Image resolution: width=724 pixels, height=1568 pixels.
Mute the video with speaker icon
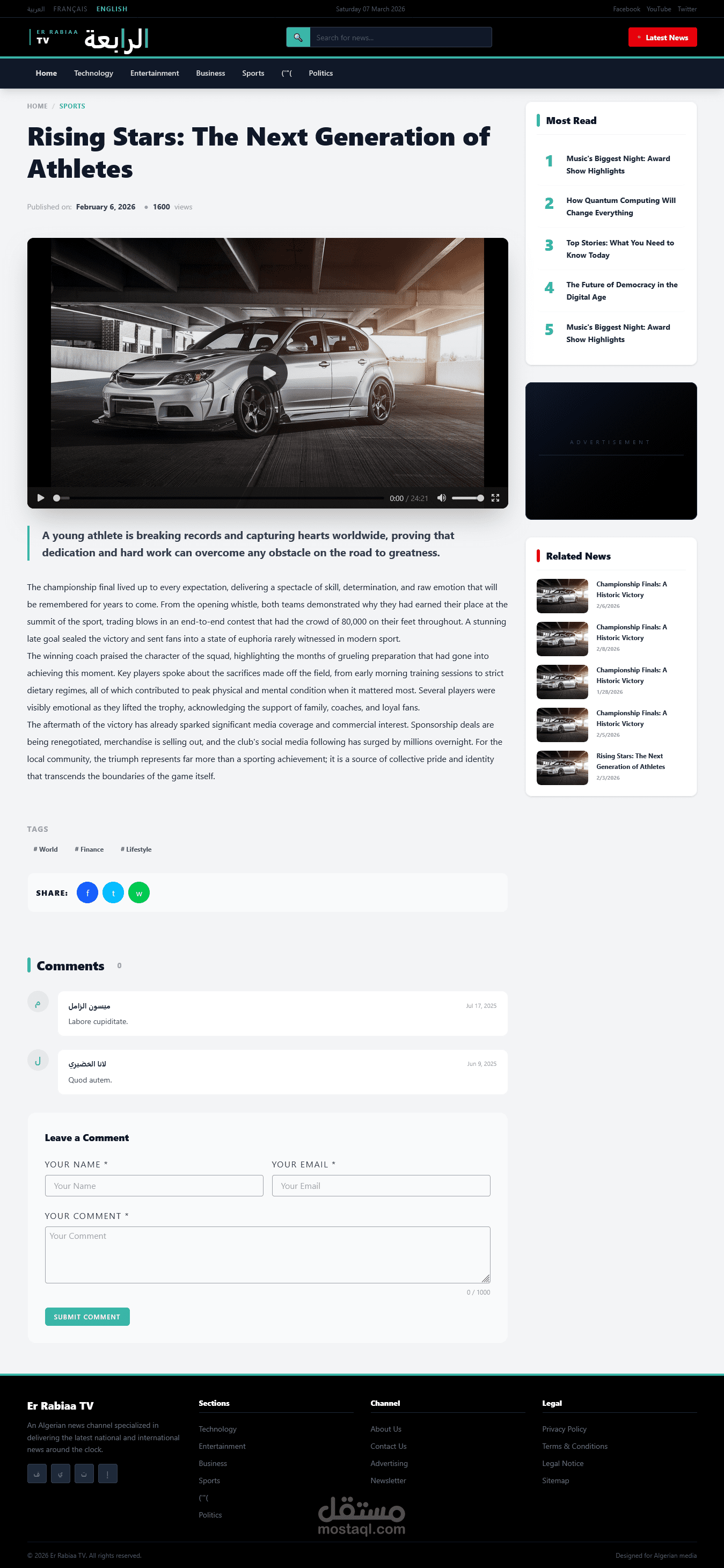[x=442, y=498]
